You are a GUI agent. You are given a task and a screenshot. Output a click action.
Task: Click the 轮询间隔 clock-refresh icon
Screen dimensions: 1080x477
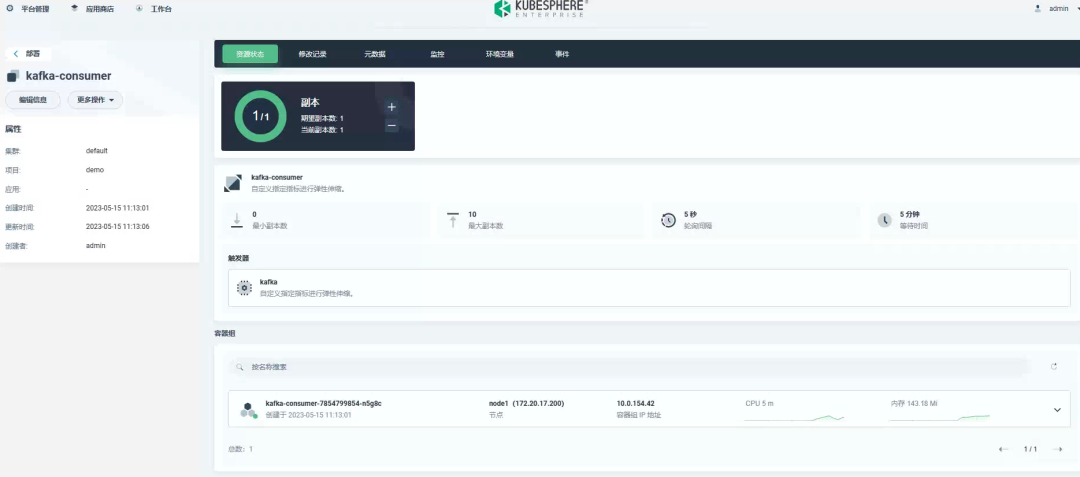(x=668, y=220)
